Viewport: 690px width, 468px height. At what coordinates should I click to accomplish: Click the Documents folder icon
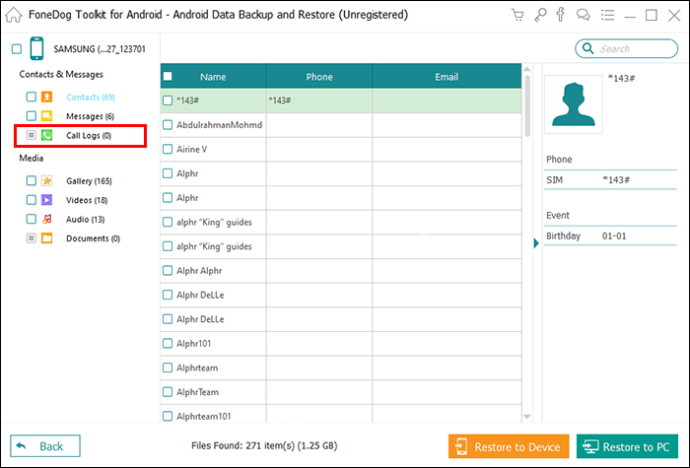(47, 238)
